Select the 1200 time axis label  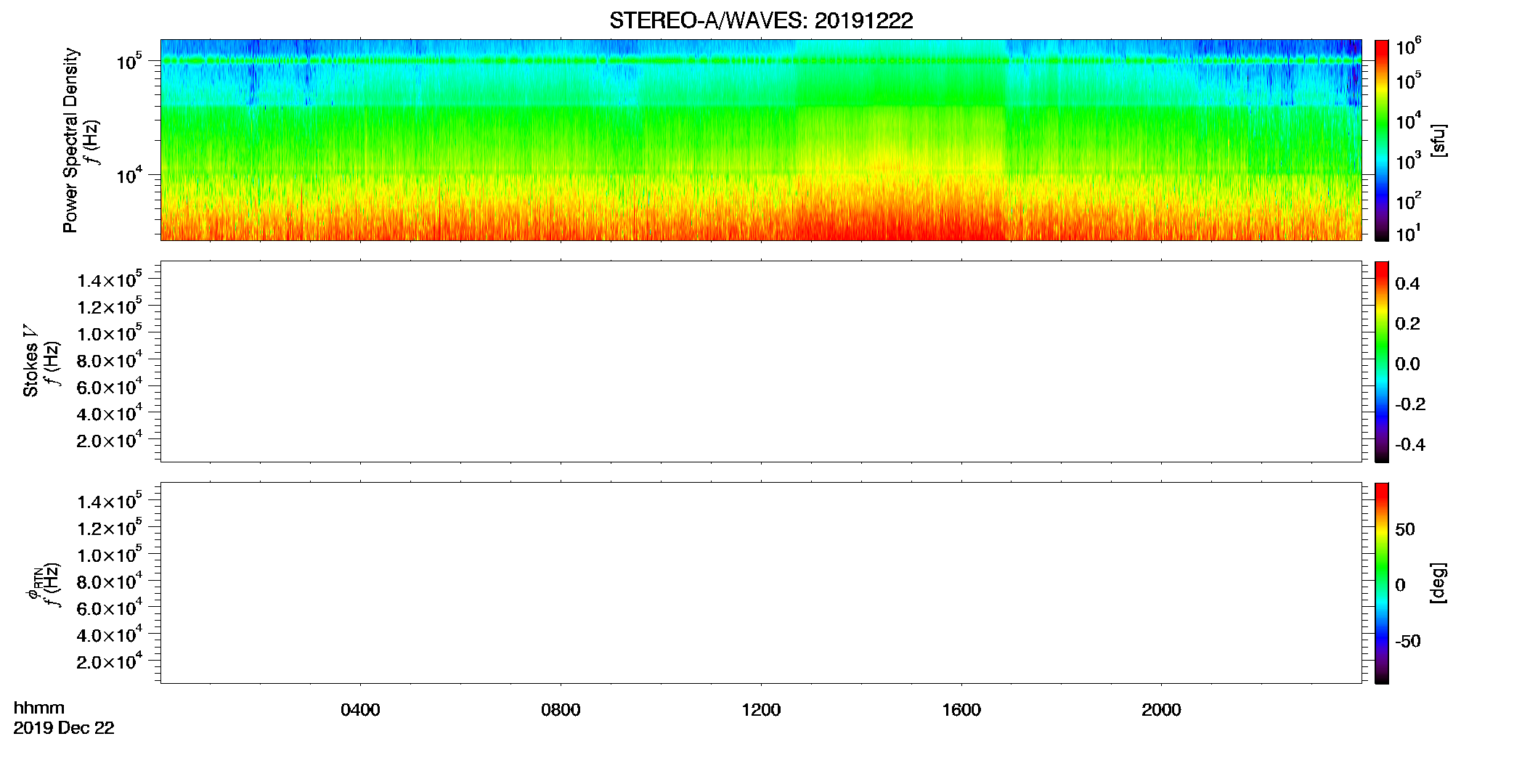(761, 710)
